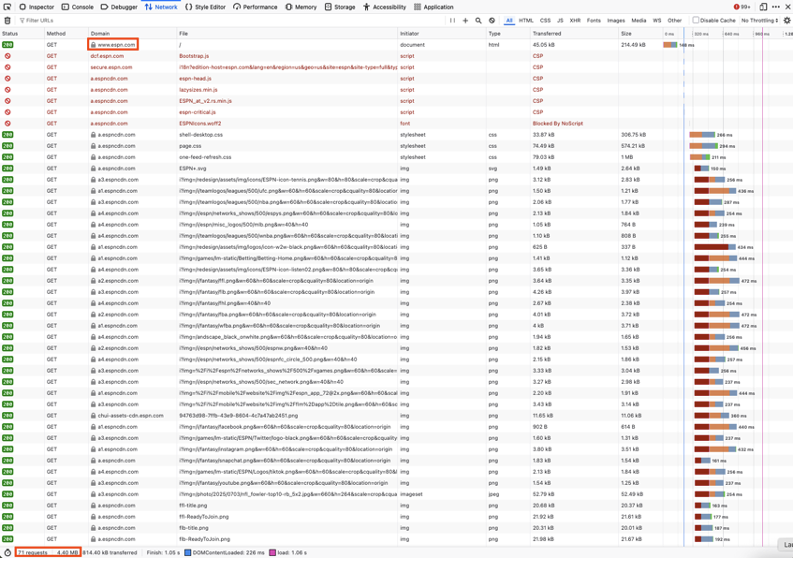Click in the Filter URLs input field
Viewport: 794px width, 562px height.
tap(230, 21)
